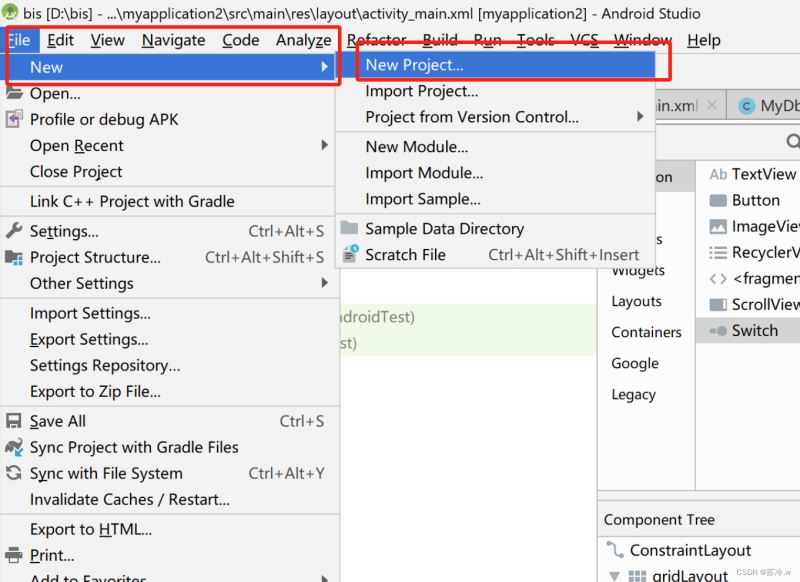800x582 pixels.
Task: Expand the Other Settings submenu arrow
Action: pos(324,282)
